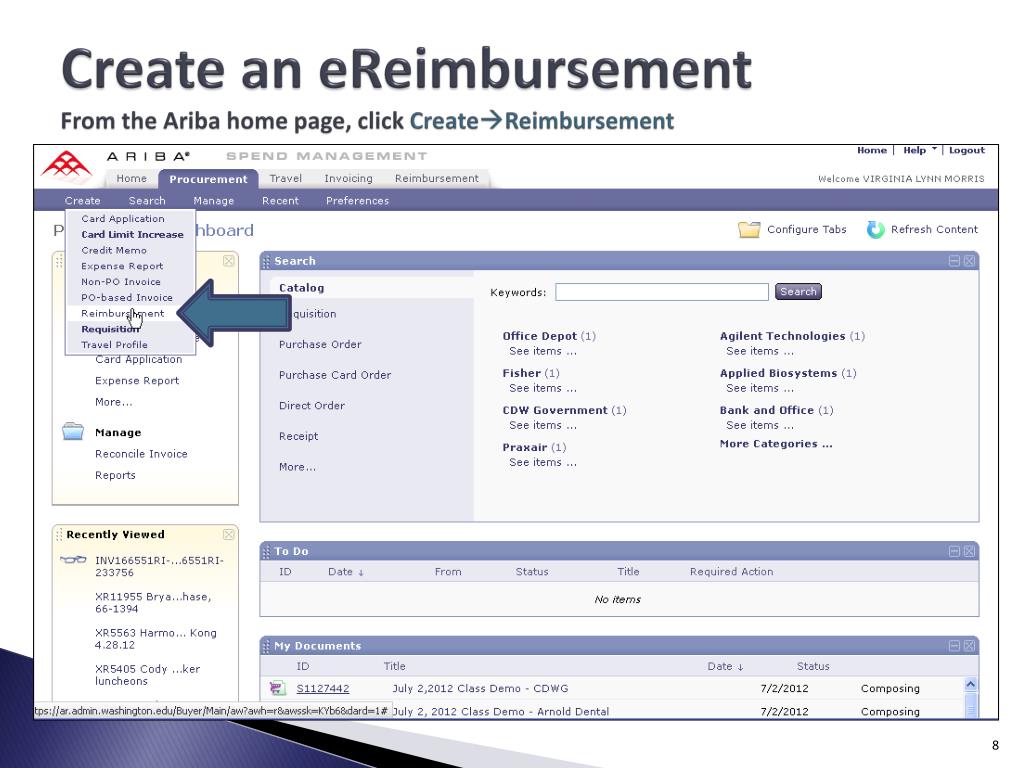
Task: Sort To Do list by Date arrow
Action: coord(360,573)
